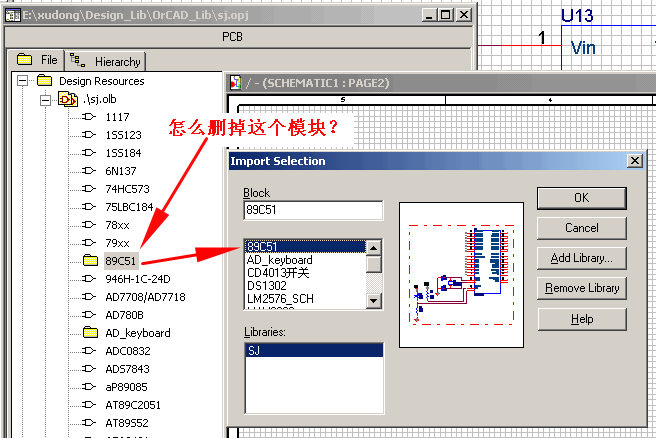Maximize the sj.opj project window
Screen dimensions: 656x438
(446, 15)
